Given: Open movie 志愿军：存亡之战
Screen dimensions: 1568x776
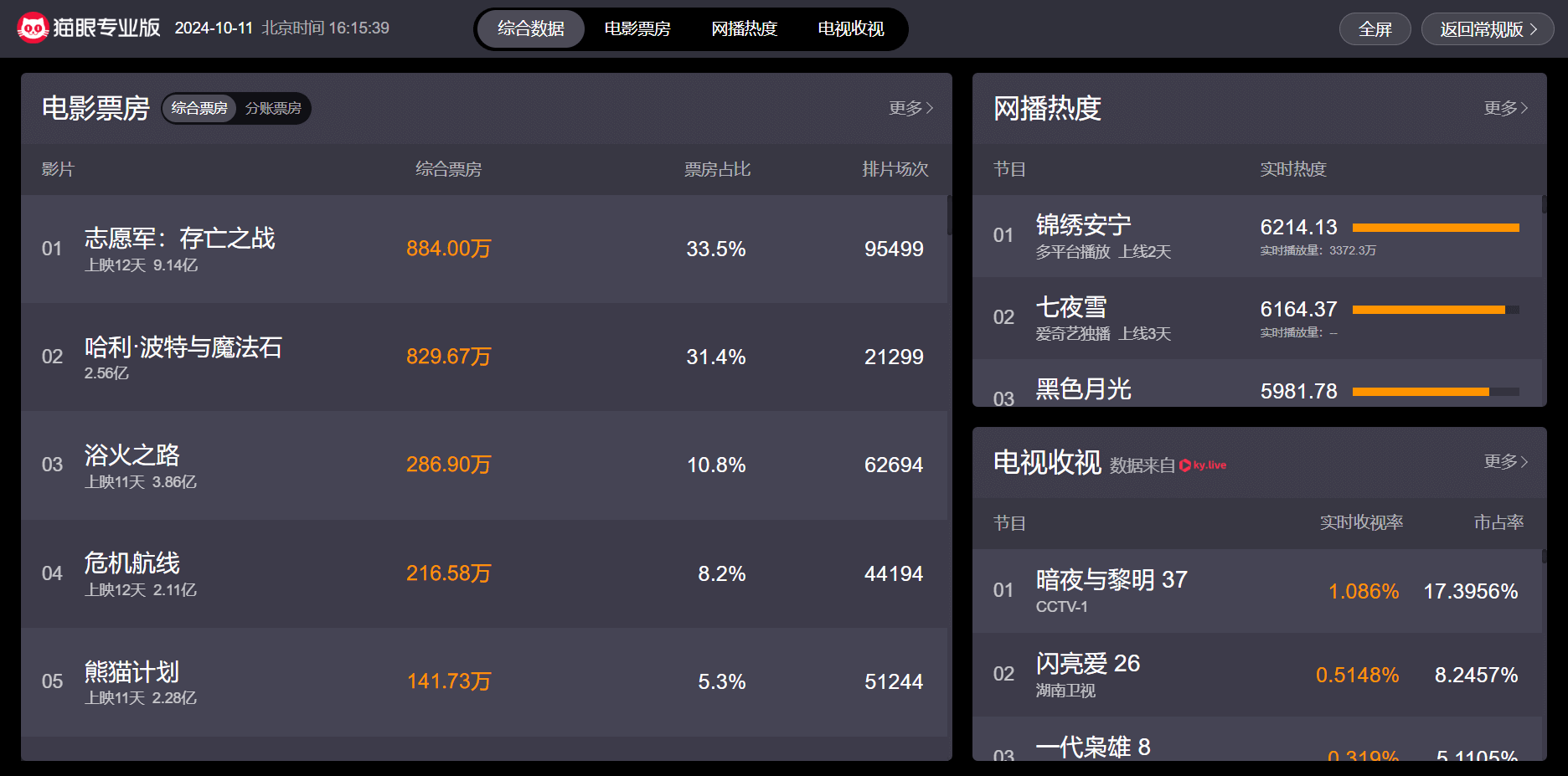Looking at the screenshot, I should coord(180,239).
